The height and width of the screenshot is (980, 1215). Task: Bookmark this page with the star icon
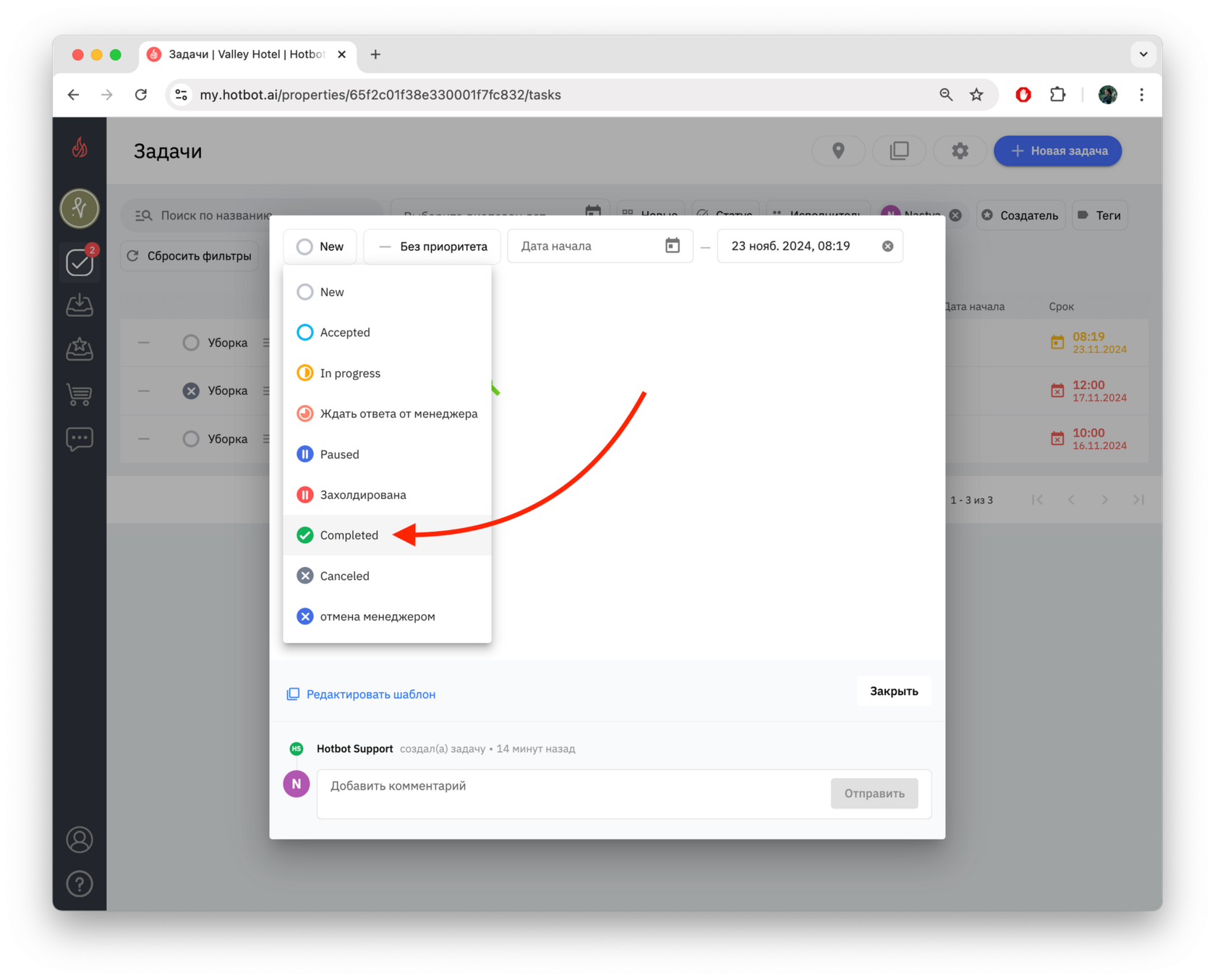tap(976, 95)
